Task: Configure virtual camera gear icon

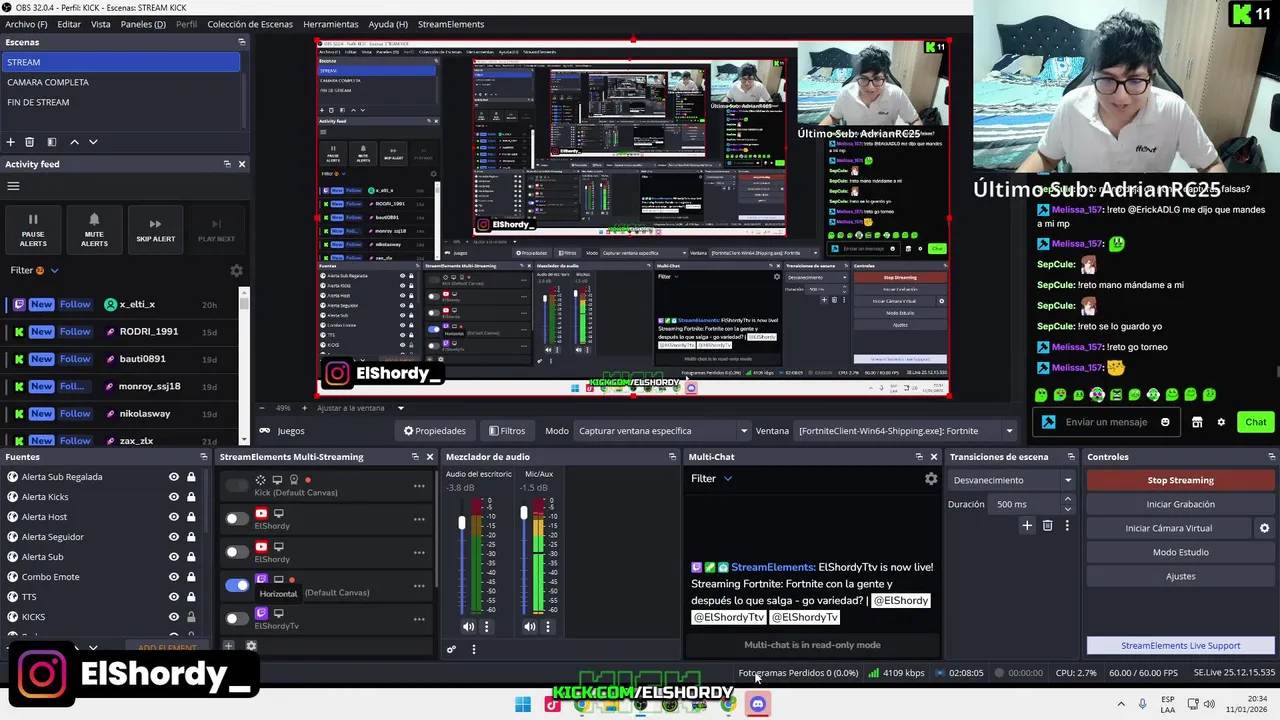Action: pos(1264,528)
